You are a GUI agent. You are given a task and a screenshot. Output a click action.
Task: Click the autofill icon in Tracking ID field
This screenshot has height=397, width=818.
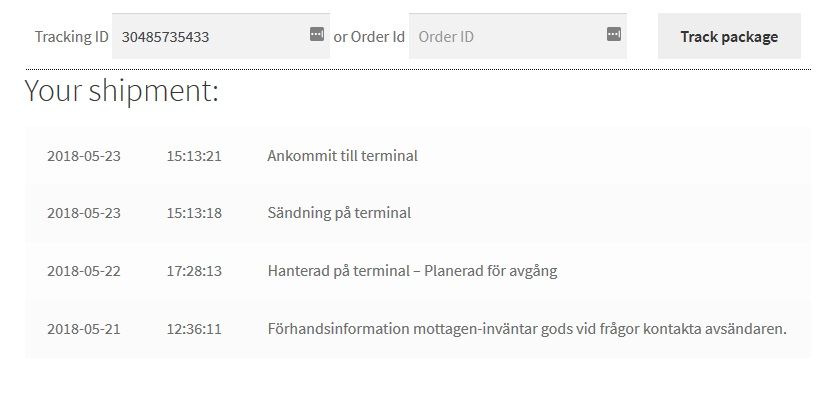(x=317, y=34)
